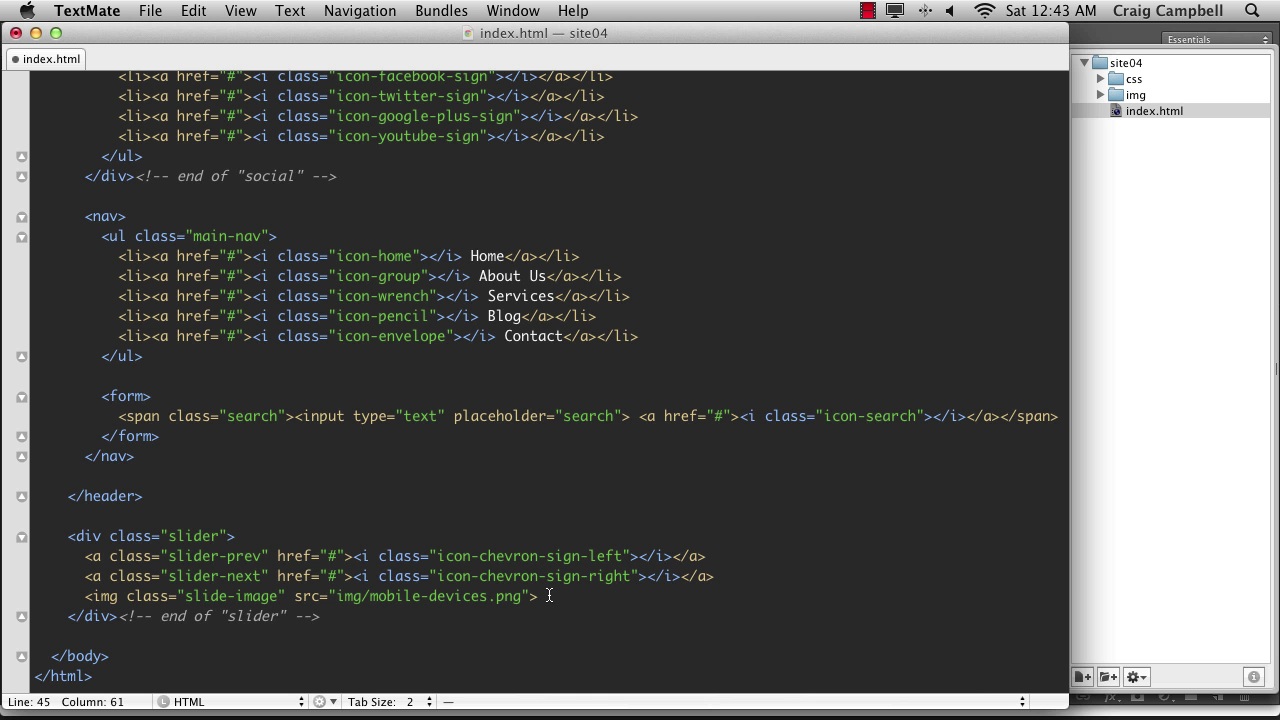Toggle fold at closing ul above social comment
Image resolution: width=1280 pixels, height=720 pixels.
coord(21,157)
